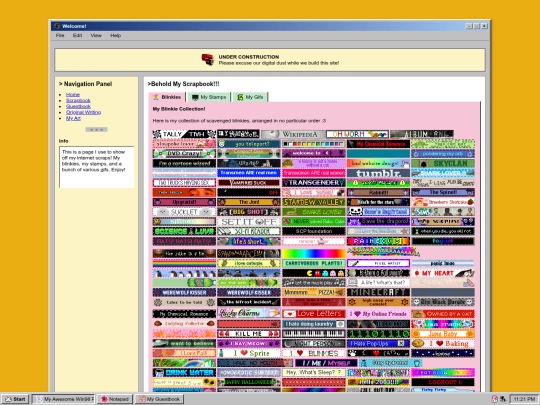Click the Lucky Charms blinkie
The width and height of the screenshot is (540, 405).
pos(249,314)
